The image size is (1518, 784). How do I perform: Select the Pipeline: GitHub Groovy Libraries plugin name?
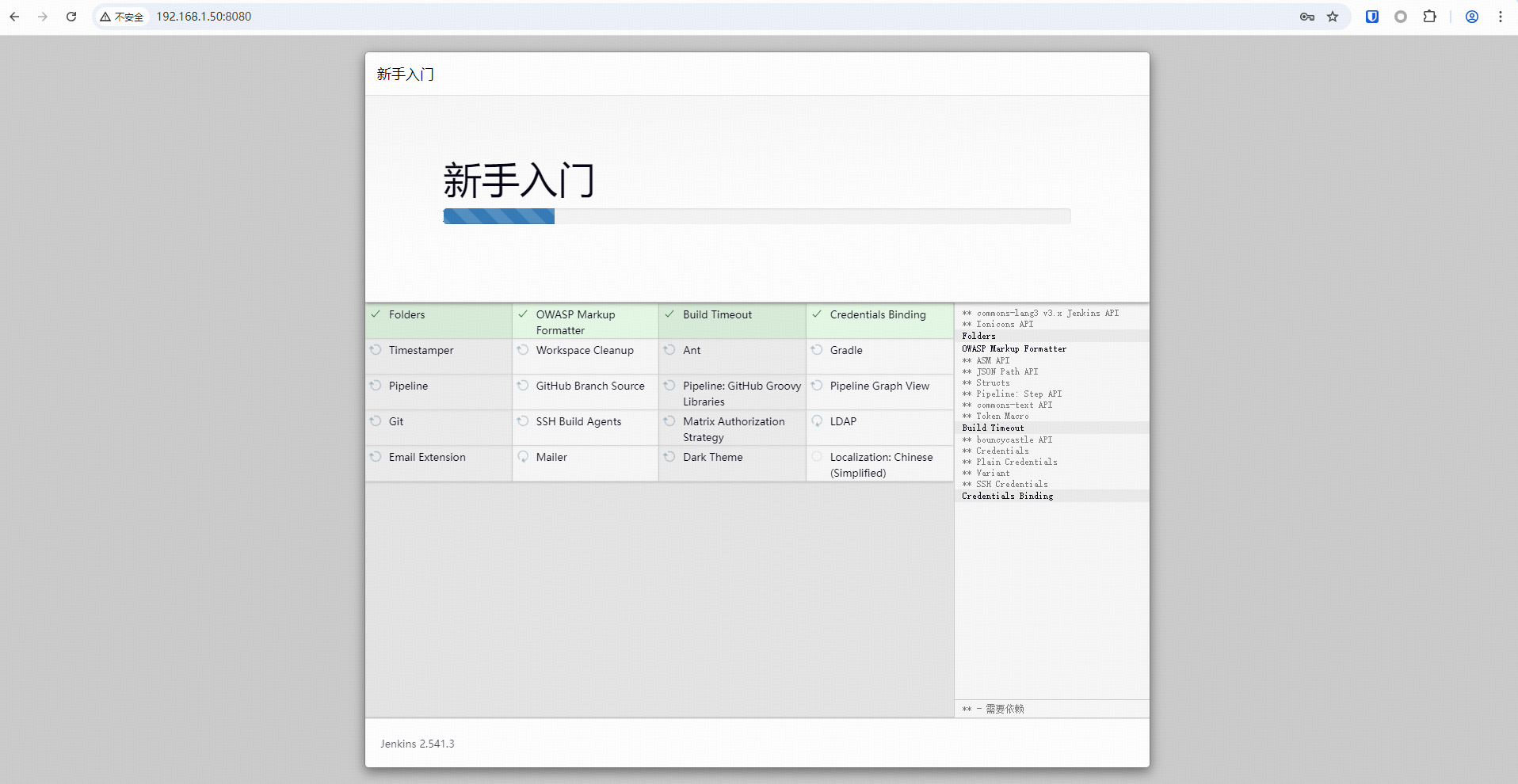pos(742,394)
